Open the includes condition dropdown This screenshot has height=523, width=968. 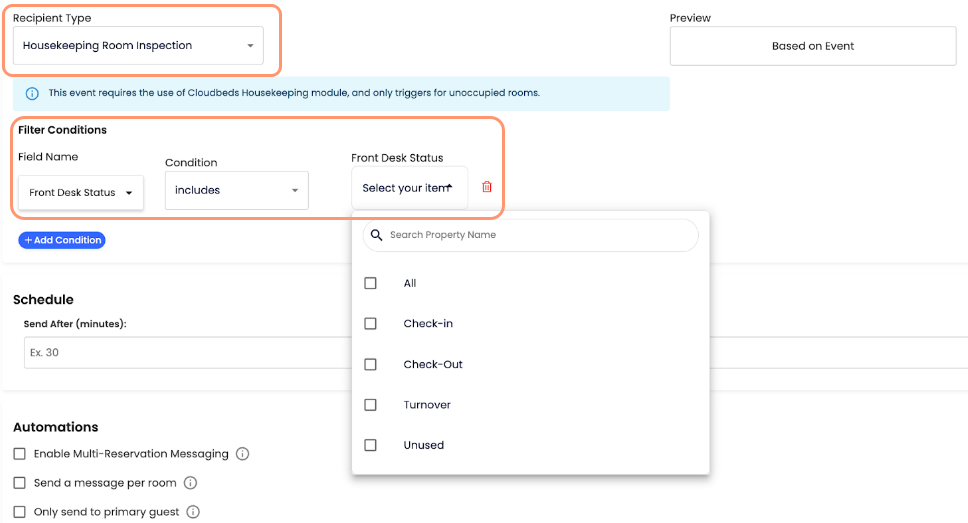[x=236, y=190]
